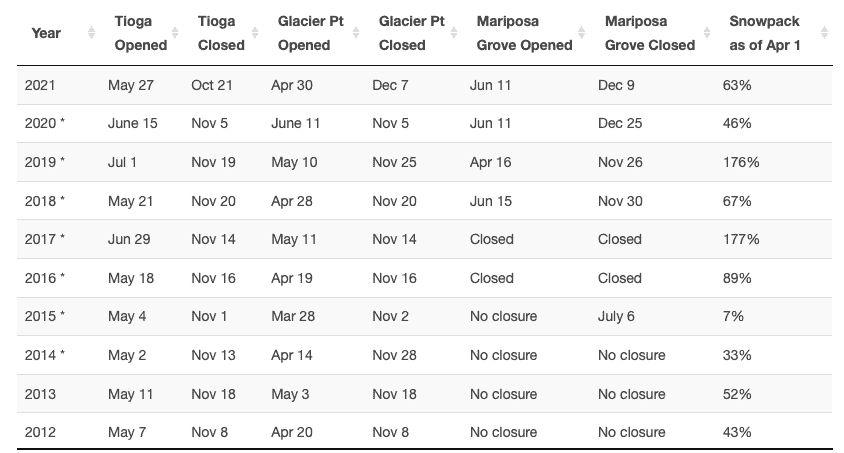Select the Snowpack as of Apr 1 header

765,33
